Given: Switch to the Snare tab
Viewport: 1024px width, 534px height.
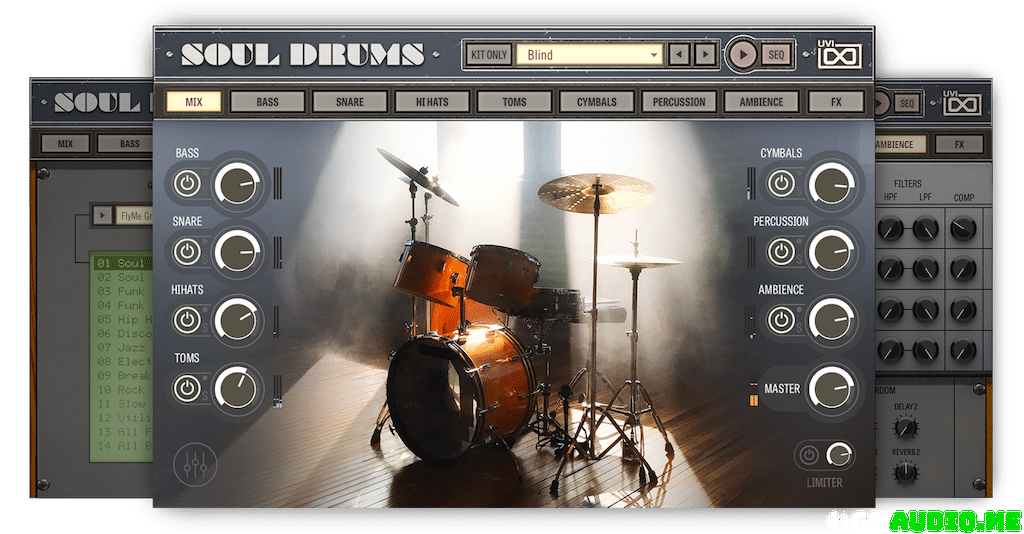Looking at the screenshot, I should pos(350,102).
